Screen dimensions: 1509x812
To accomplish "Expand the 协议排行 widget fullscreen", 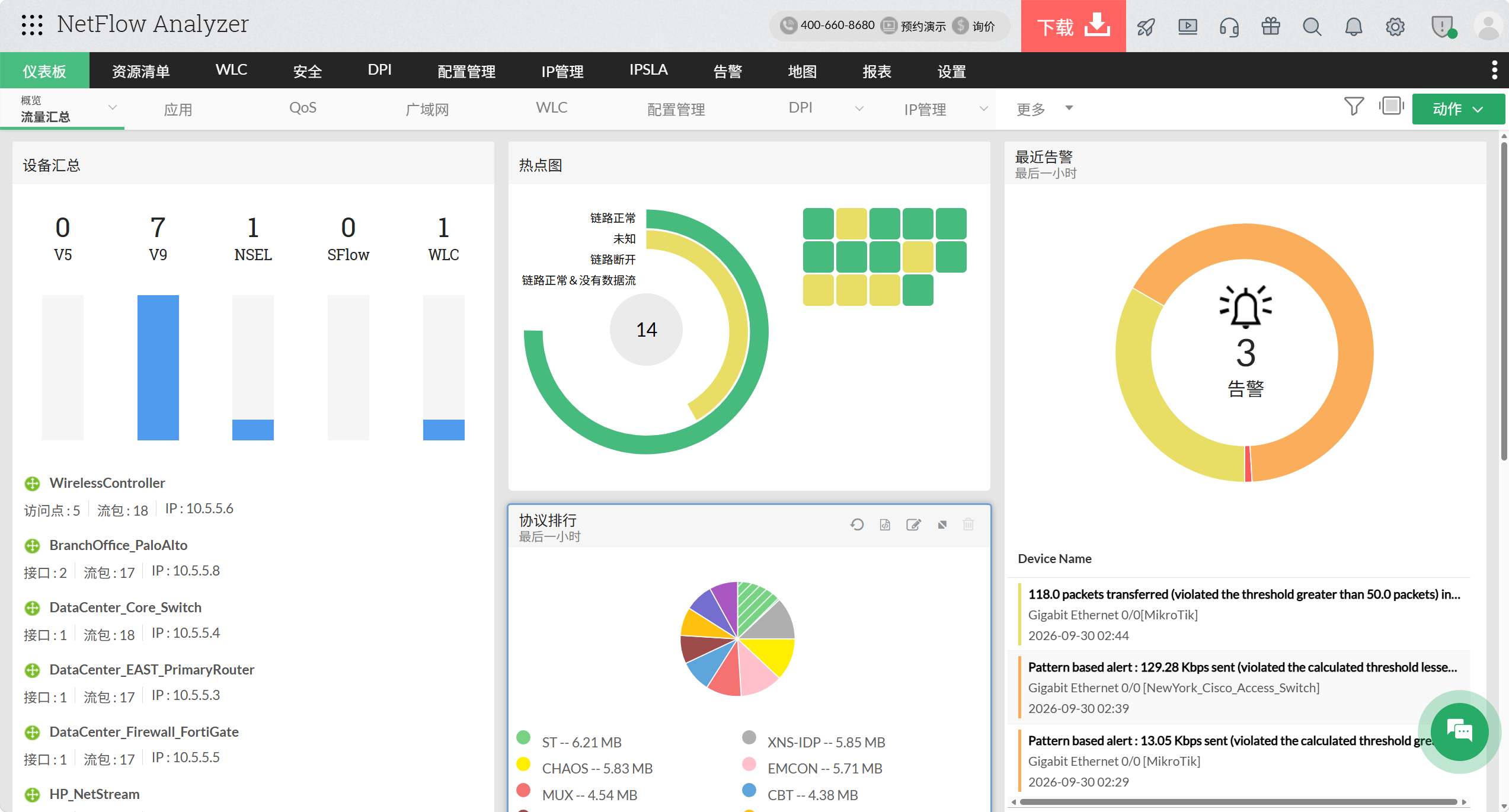I will pyautogui.click(x=942, y=525).
